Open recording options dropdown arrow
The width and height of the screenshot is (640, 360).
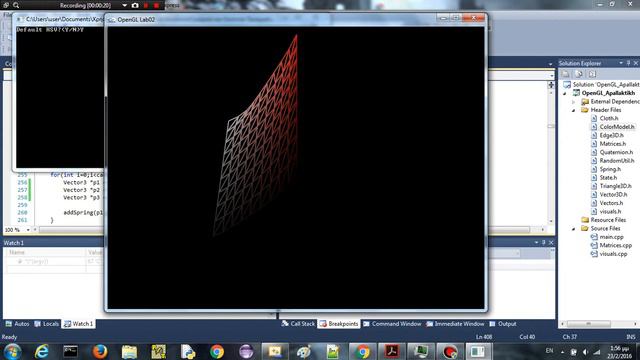(124, 5)
